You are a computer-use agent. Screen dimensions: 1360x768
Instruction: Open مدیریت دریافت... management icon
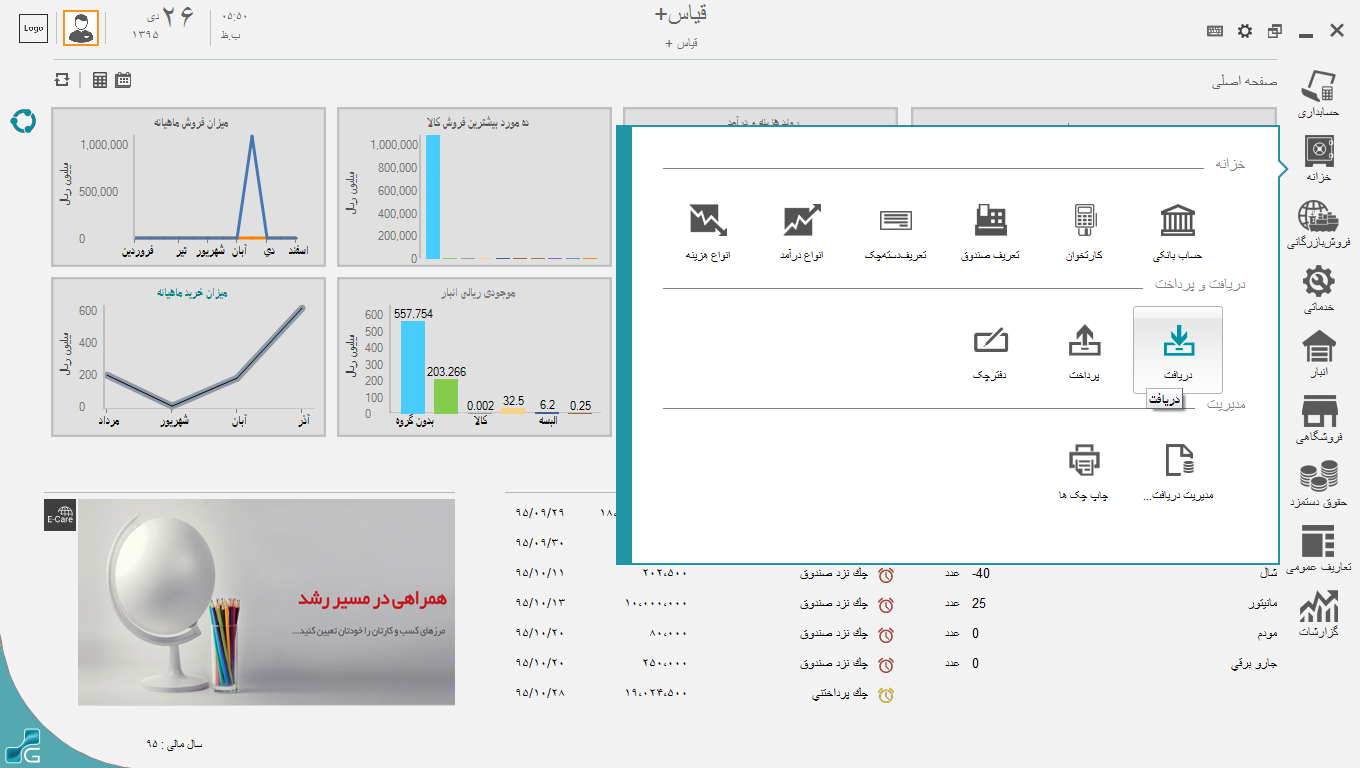[x=1178, y=472]
